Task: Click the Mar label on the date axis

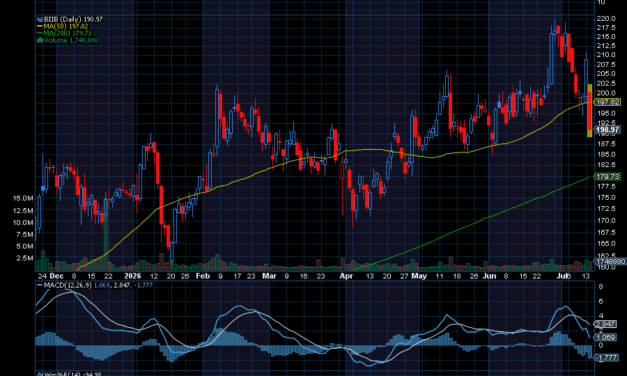Action: pyautogui.click(x=269, y=276)
